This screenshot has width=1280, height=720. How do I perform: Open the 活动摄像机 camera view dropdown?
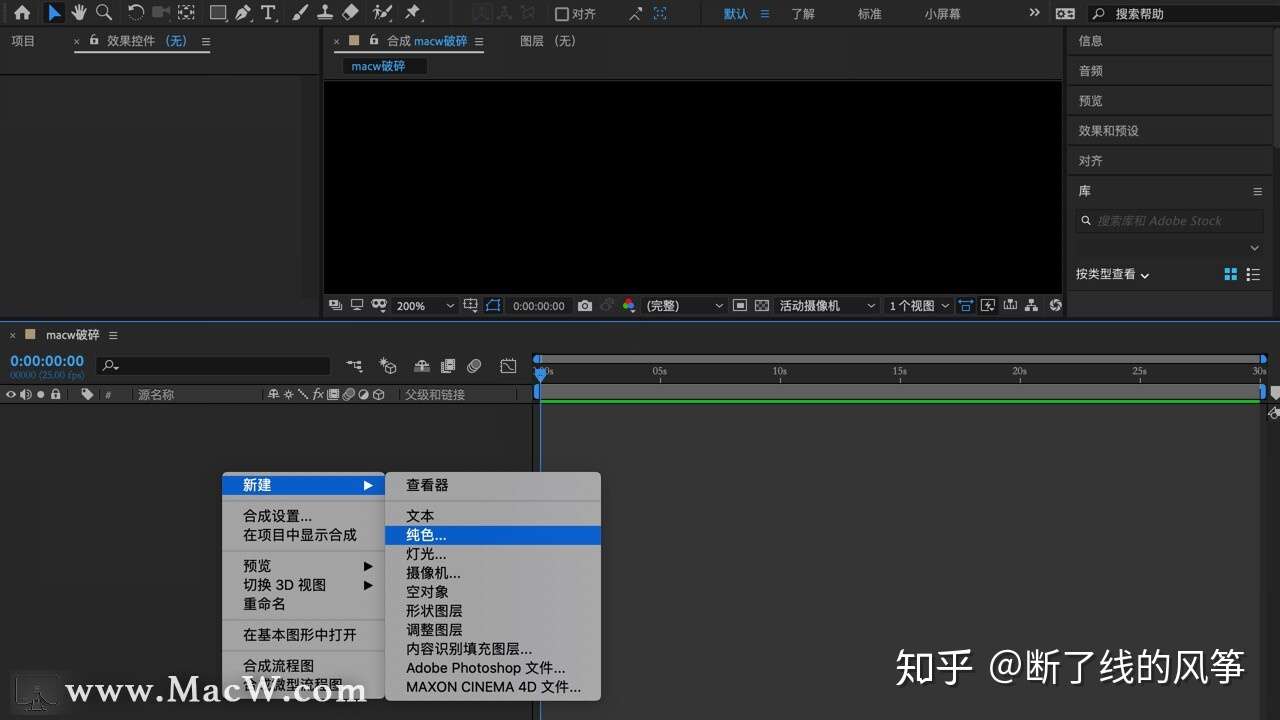pyautogui.click(x=827, y=306)
